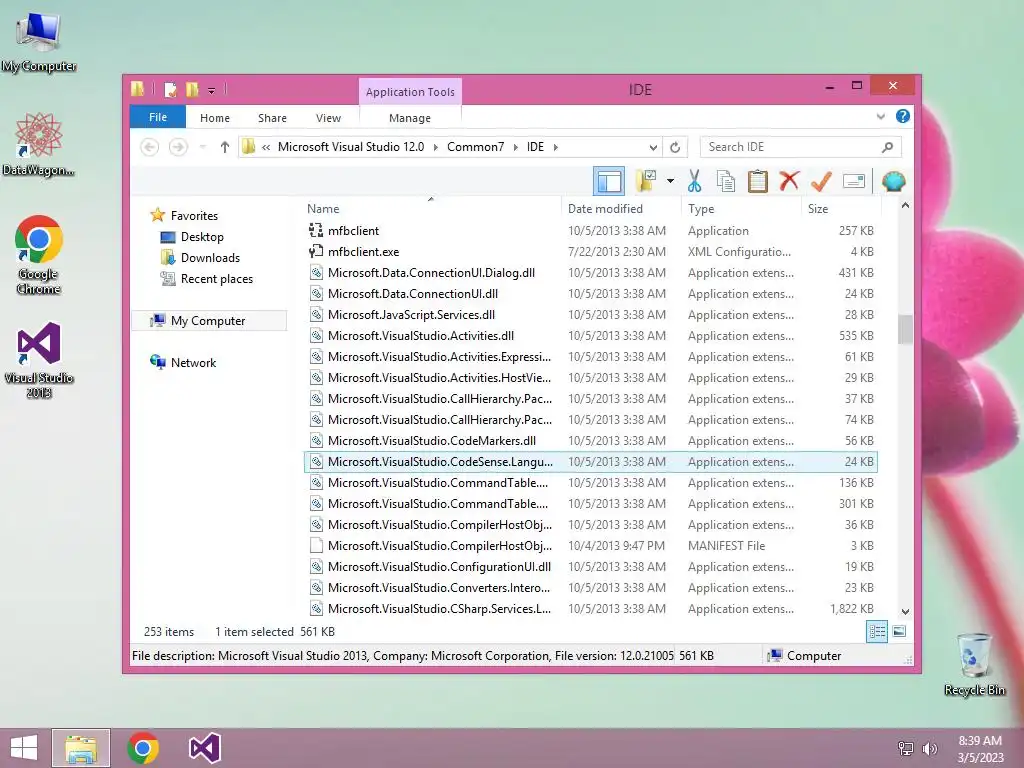Switch to large icons view in status bar
This screenshot has height=768, width=1024.
coord(899,632)
